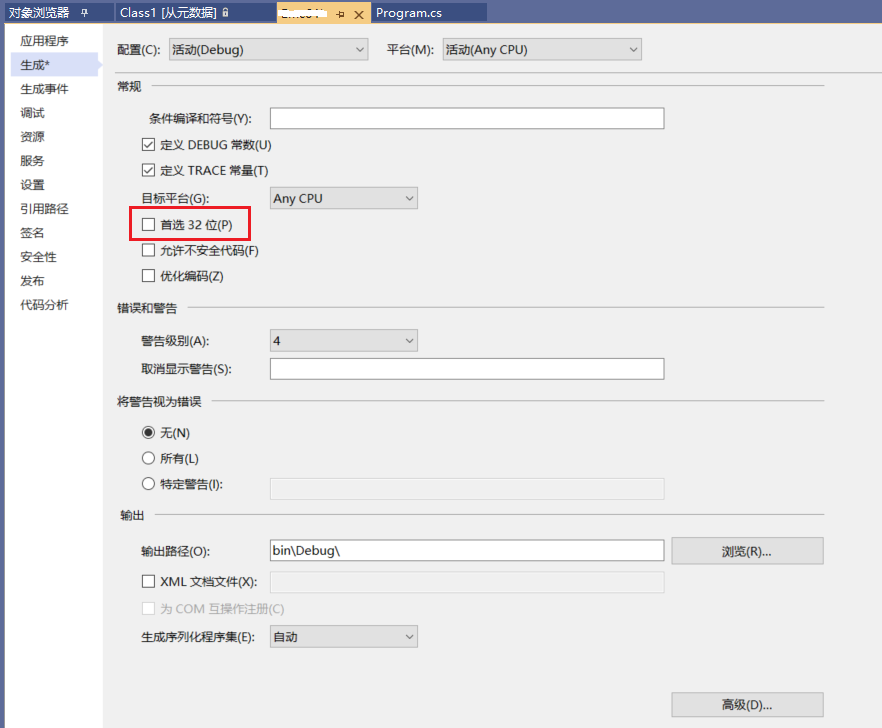The height and width of the screenshot is (728, 882).
Task: Open the 配置(C) dropdown
Action: tap(268, 50)
